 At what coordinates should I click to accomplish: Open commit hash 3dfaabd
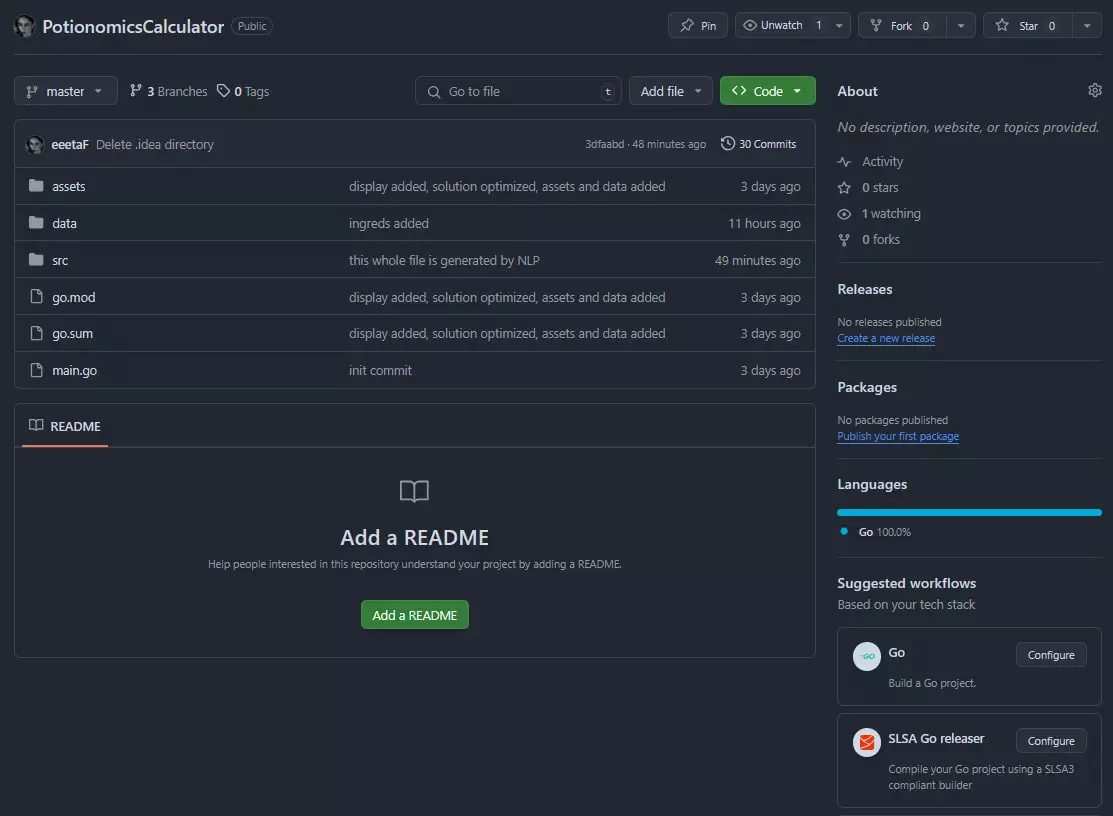pos(604,144)
